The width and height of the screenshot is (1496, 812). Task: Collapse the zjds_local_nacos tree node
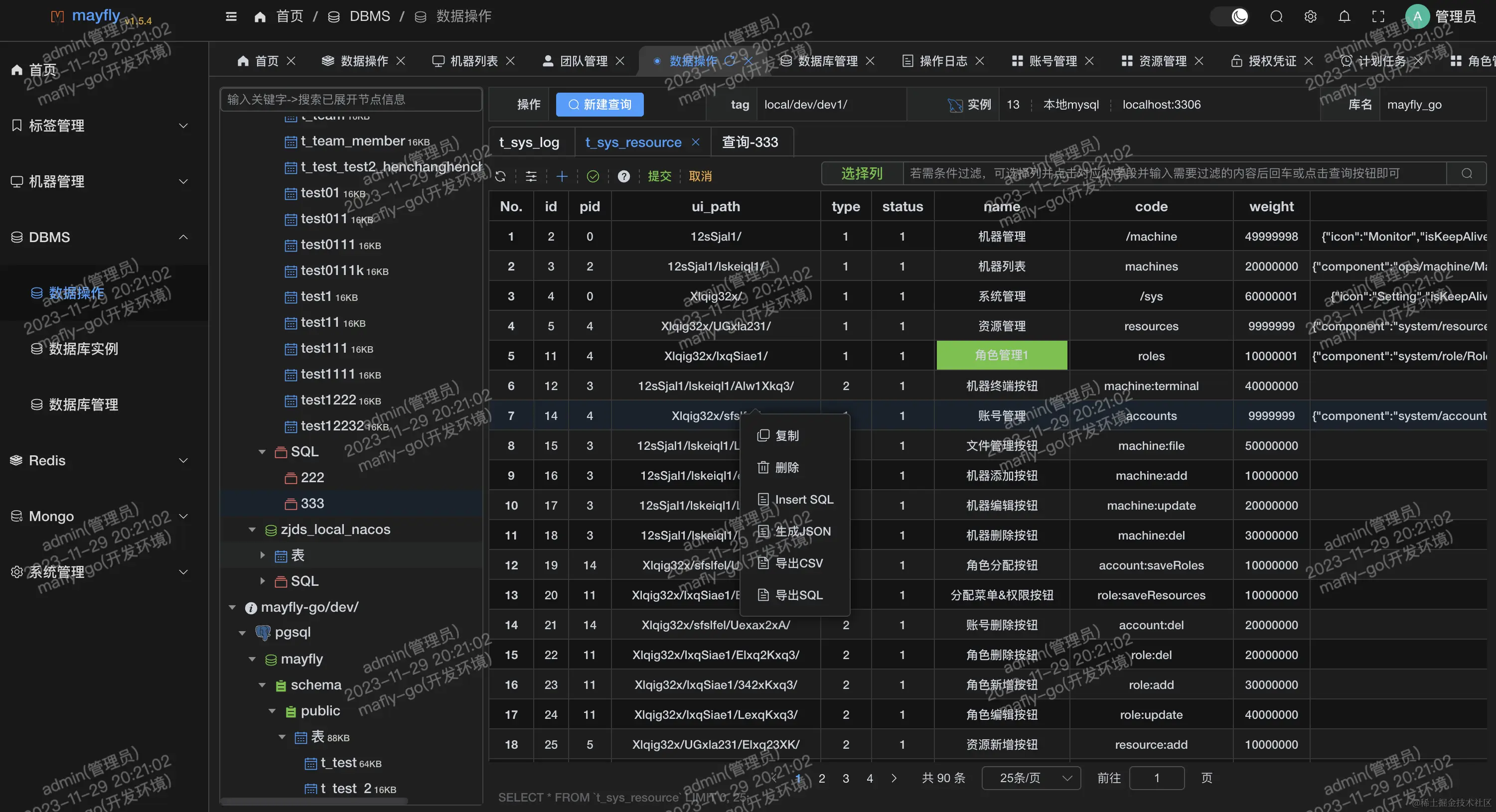pyautogui.click(x=252, y=530)
